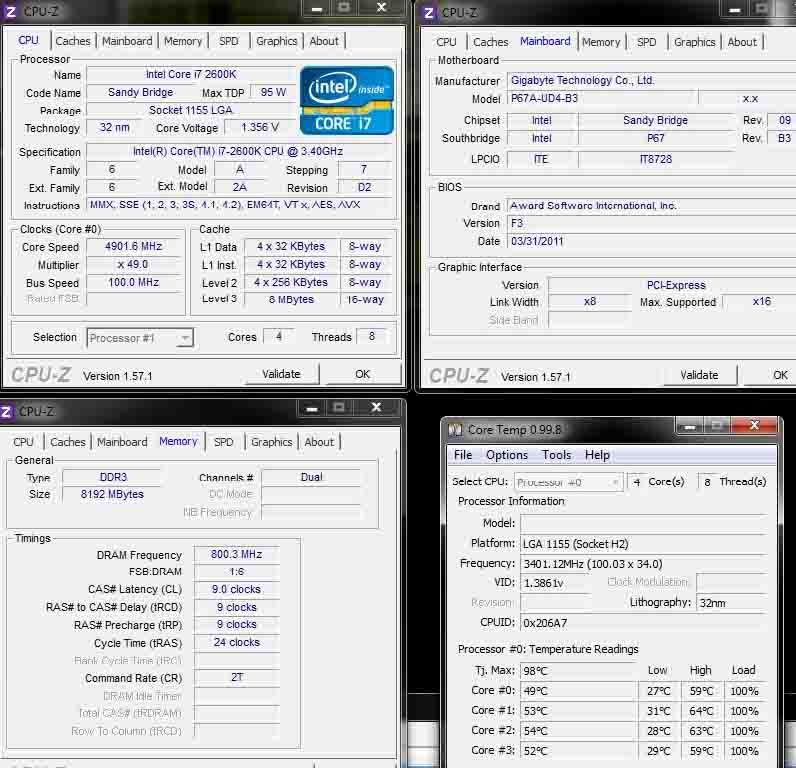Switch to Graphics tab in the Memory window
This screenshot has width=796, height=768.
(x=272, y=442)
